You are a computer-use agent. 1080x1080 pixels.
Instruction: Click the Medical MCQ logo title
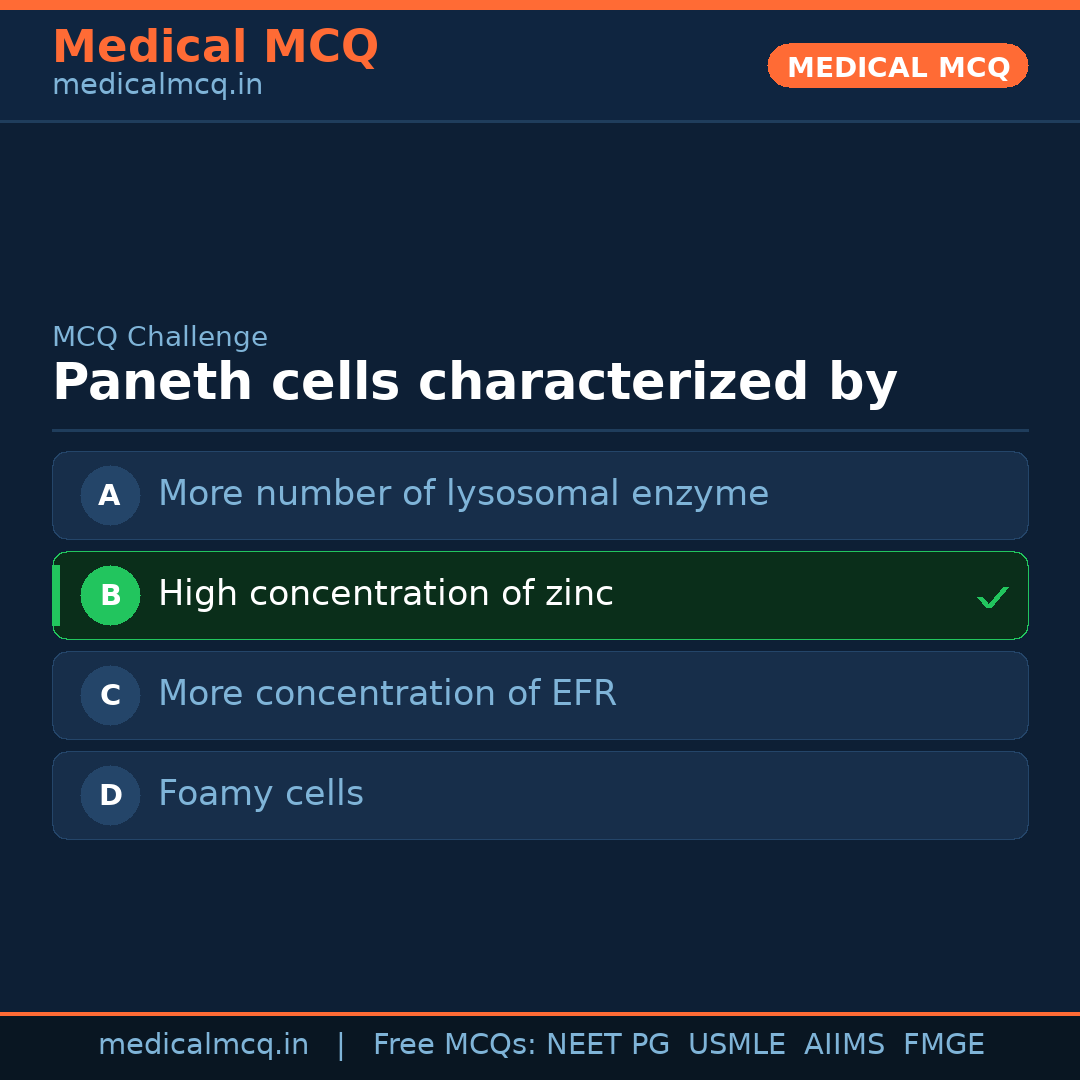[215, 47]
